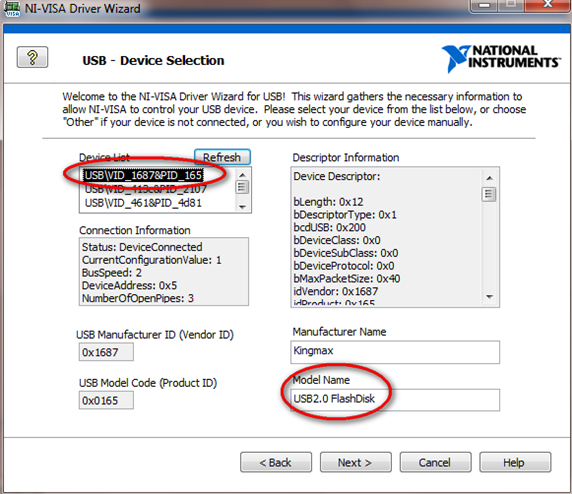572x494 pixels.
Task: Click 'bMaxPacketSize: 0x40' descriptor line
Action: [x=347, y=278]
